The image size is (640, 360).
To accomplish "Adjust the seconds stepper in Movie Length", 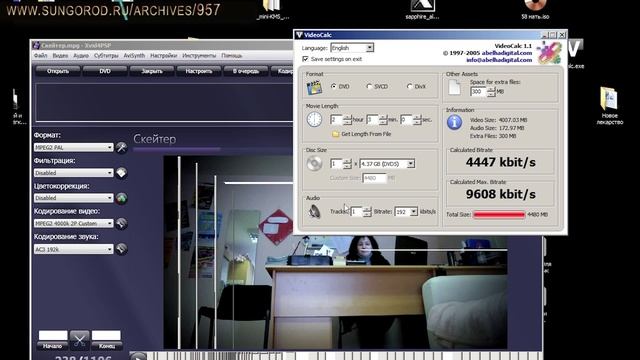I will tap(417, 120).
